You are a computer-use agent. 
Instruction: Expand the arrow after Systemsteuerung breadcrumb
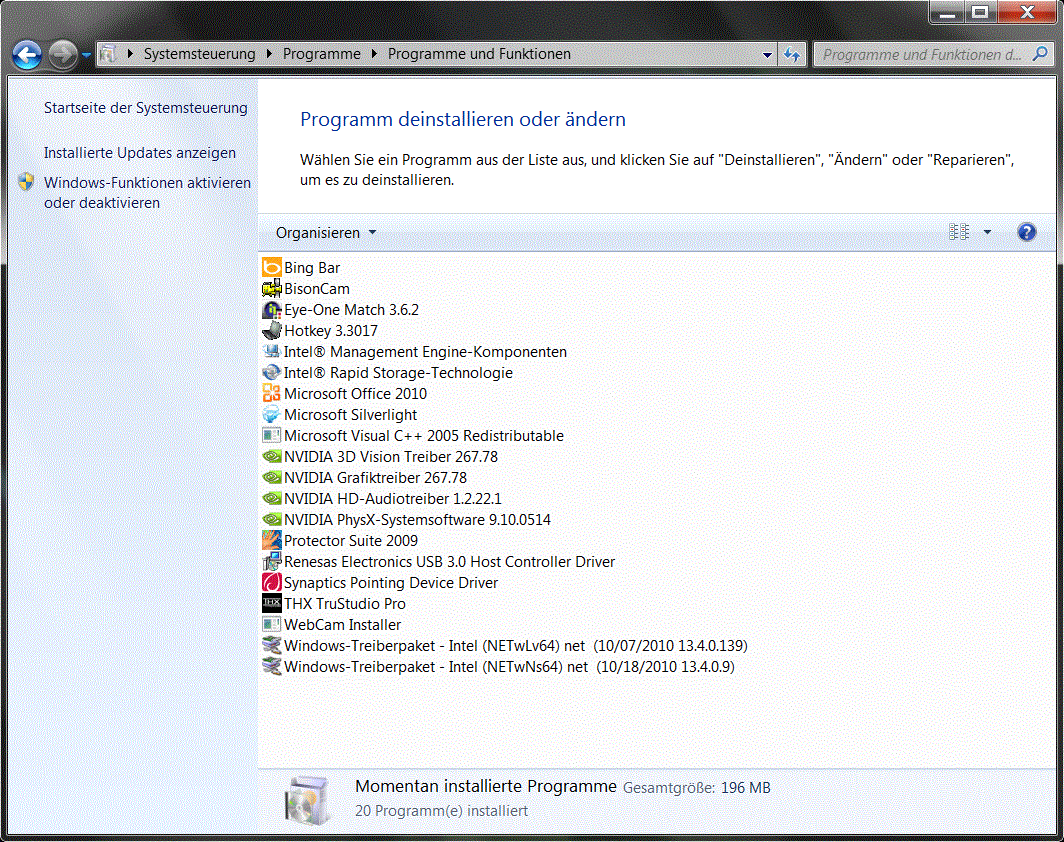[269, 54]
